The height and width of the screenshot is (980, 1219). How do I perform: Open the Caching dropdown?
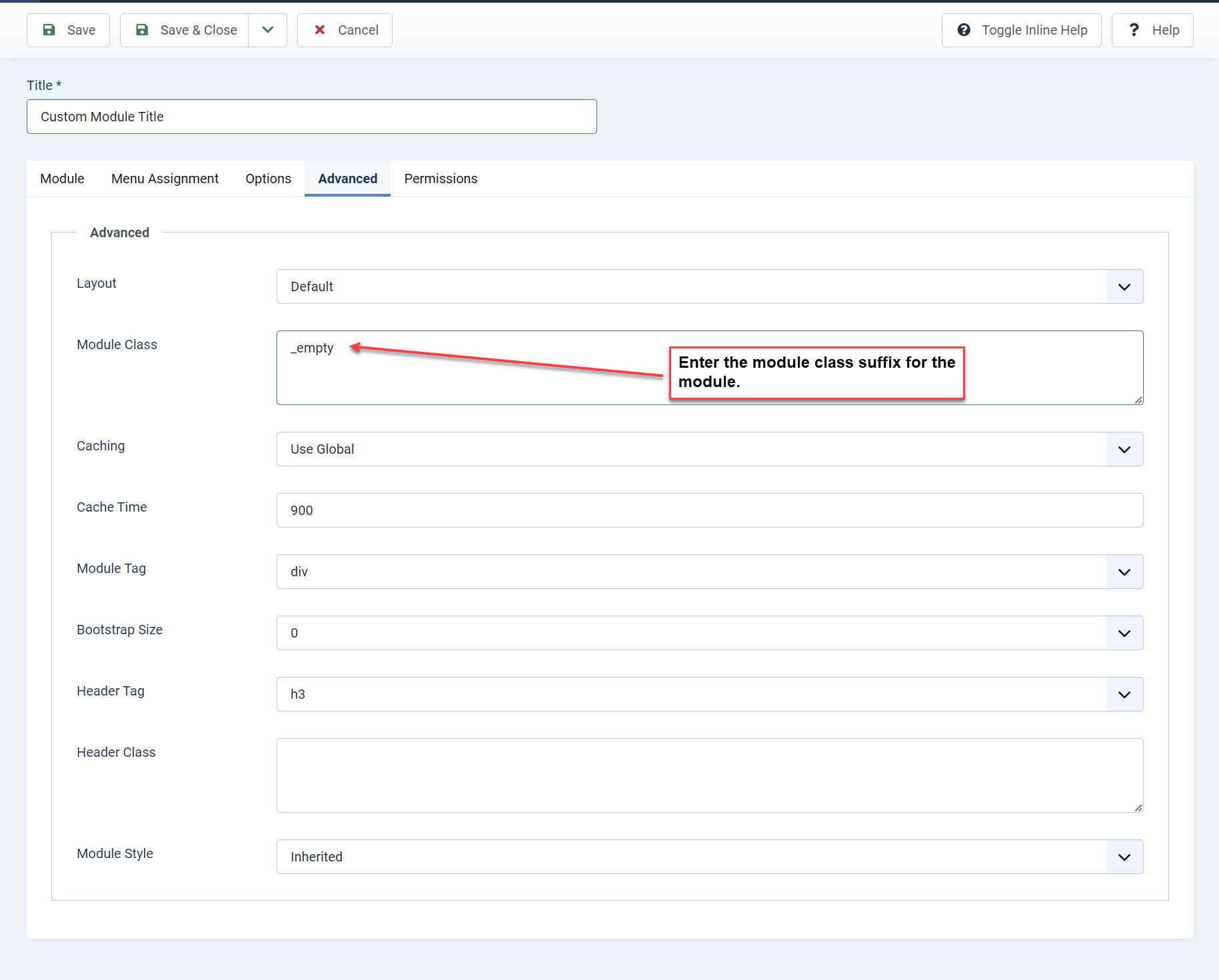[709, 449]
